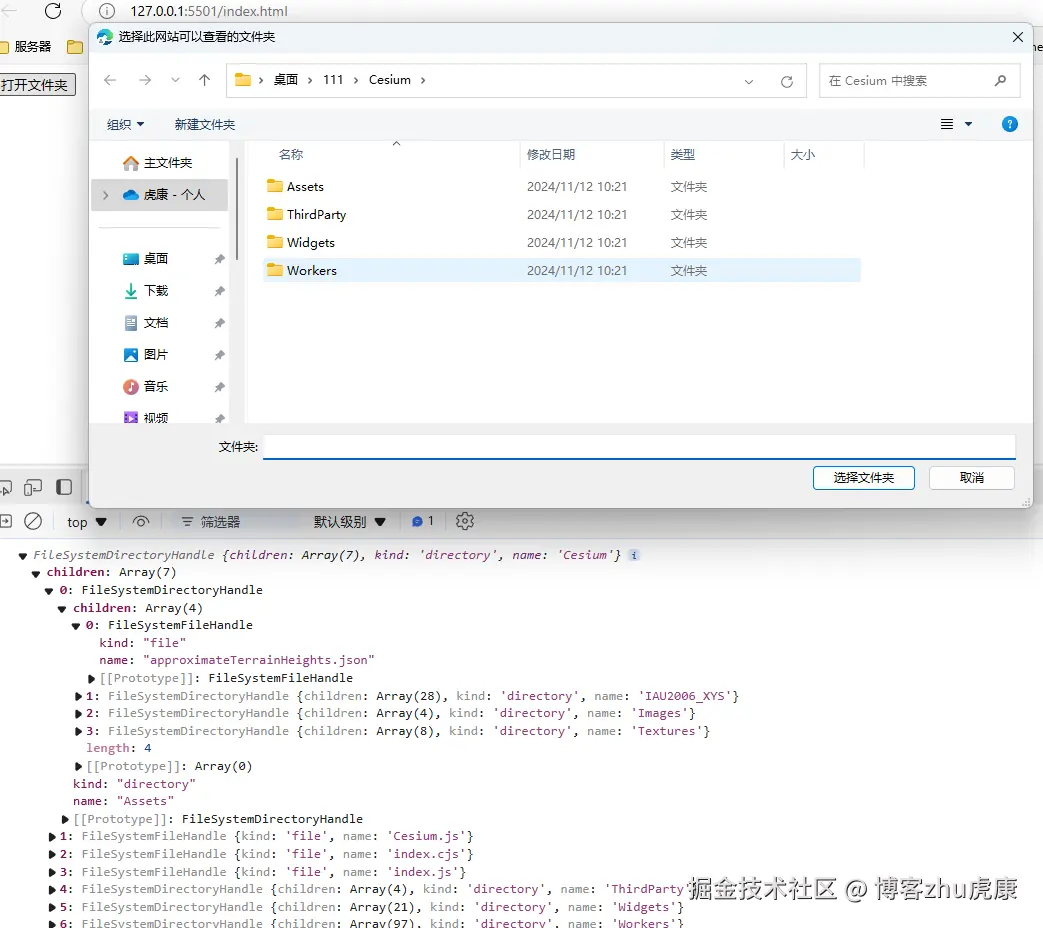Screen dimensions: 1043x928
Task: Open view options dropdown arrow
Action: coord(968,124)
